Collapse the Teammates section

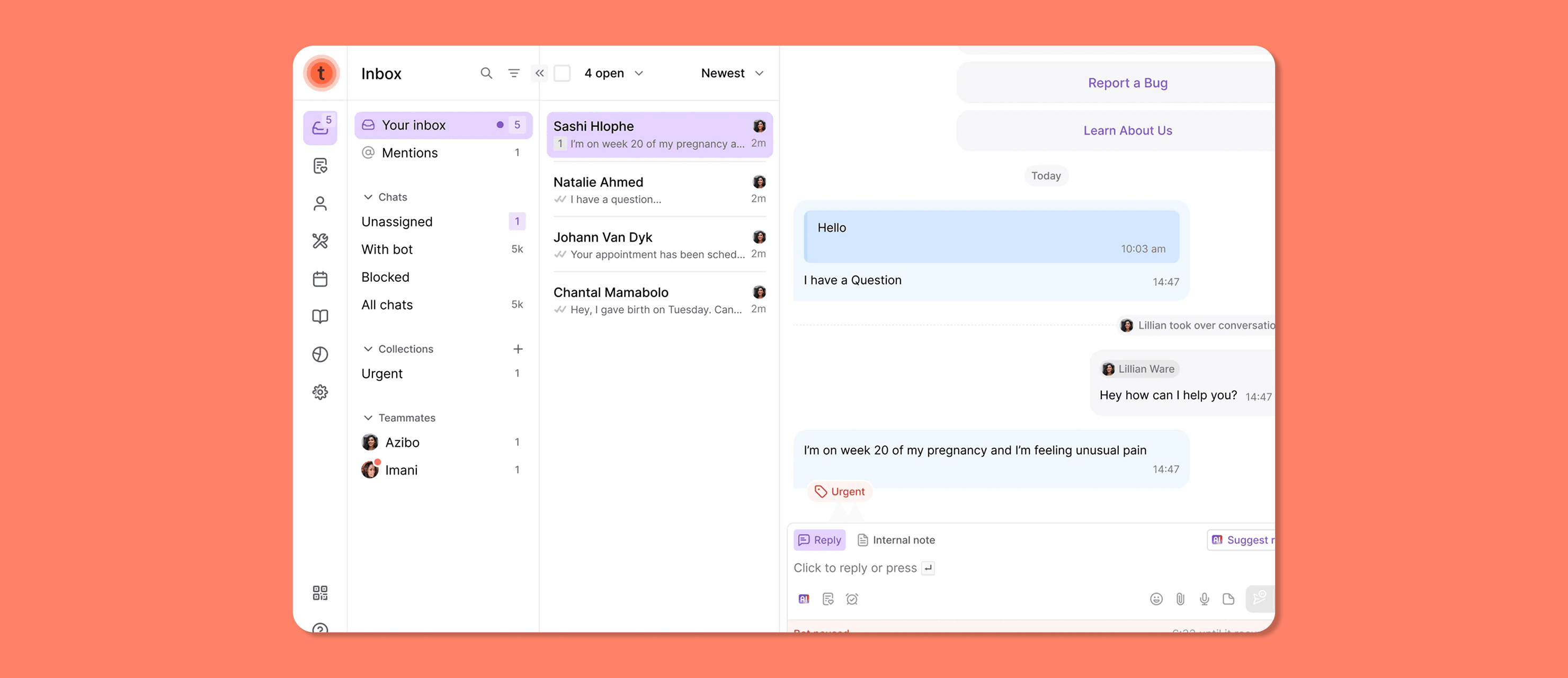point(368,417)
